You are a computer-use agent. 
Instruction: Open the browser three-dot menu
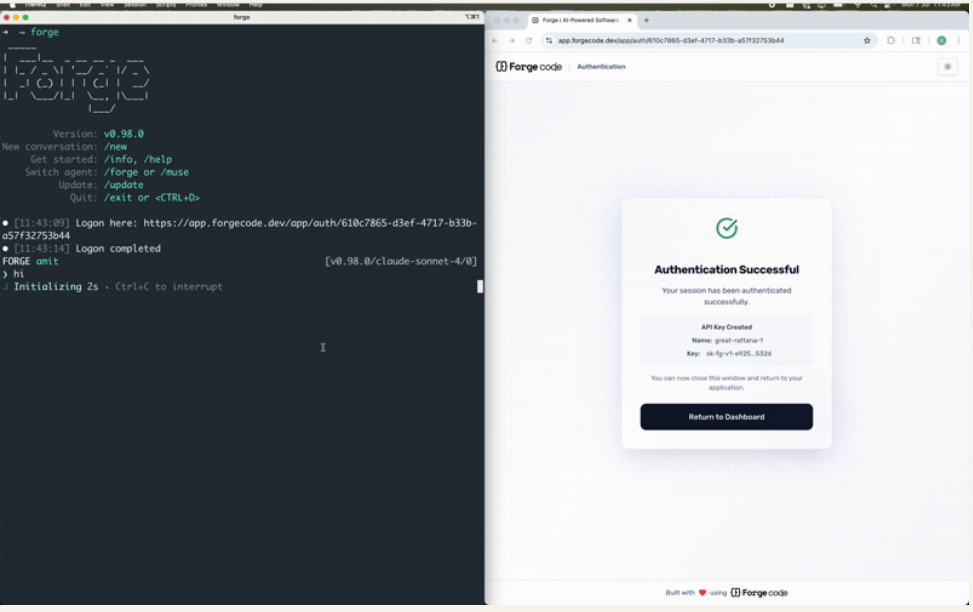pos(959,40)
